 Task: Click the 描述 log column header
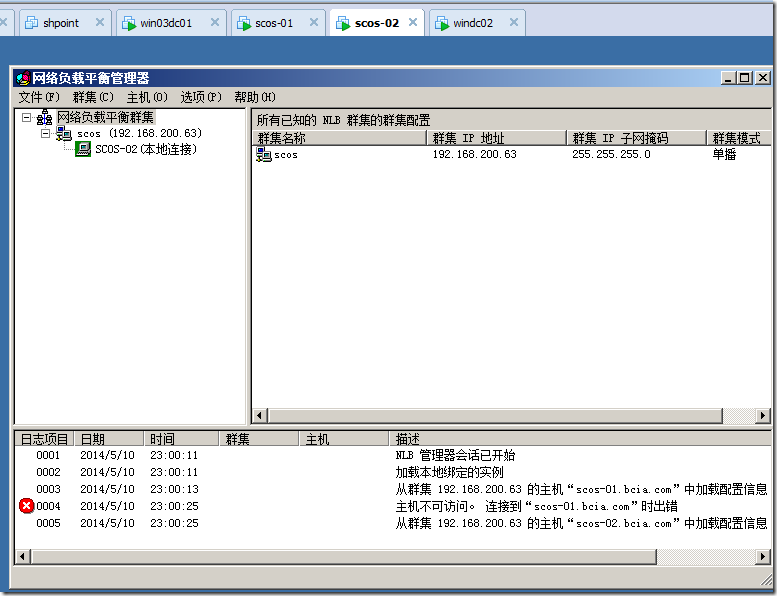click(408, 439)
